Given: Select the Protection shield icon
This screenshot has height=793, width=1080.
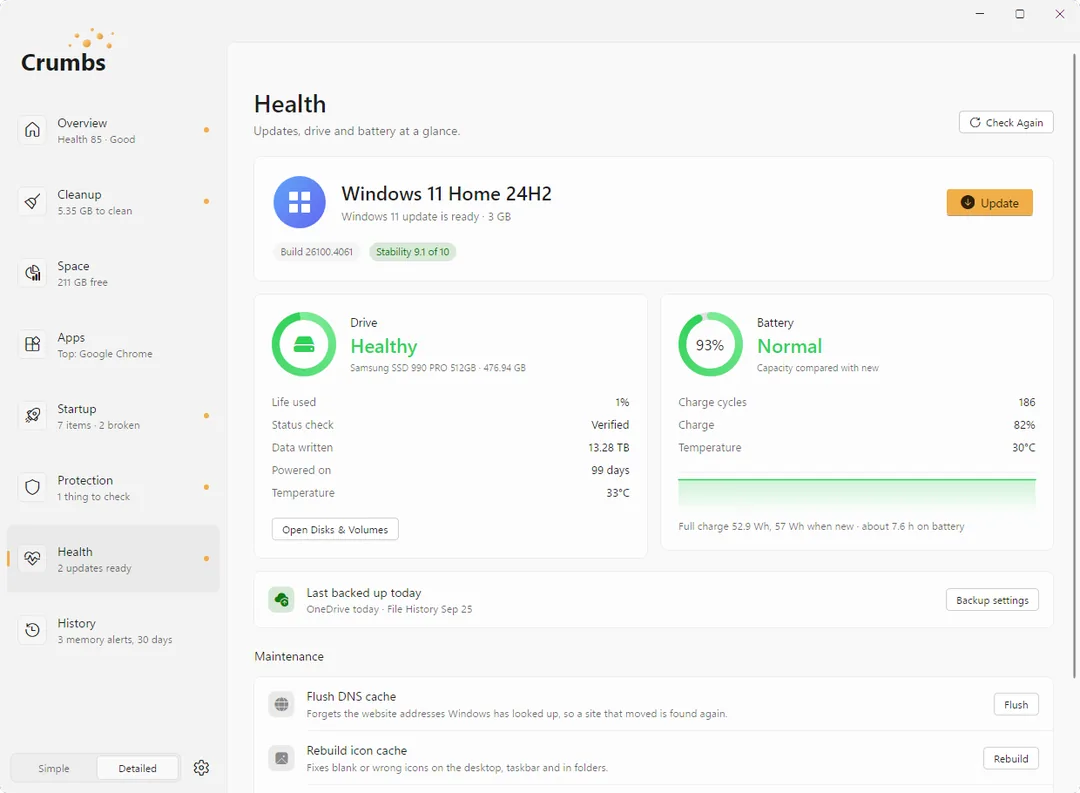Looking at the screenshot, I should (x=32, y=487).
